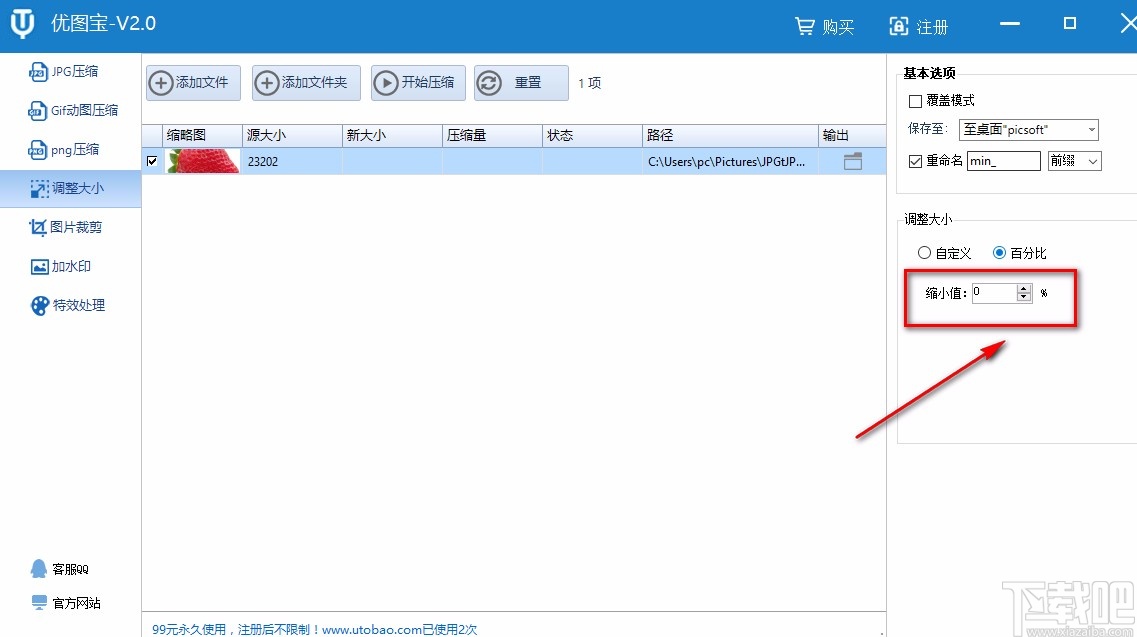1137x637 pixels.
Task: Enable the 覆盖模式 overwrite checkbox
Action: pyautogui.click(x=916, y=100)
